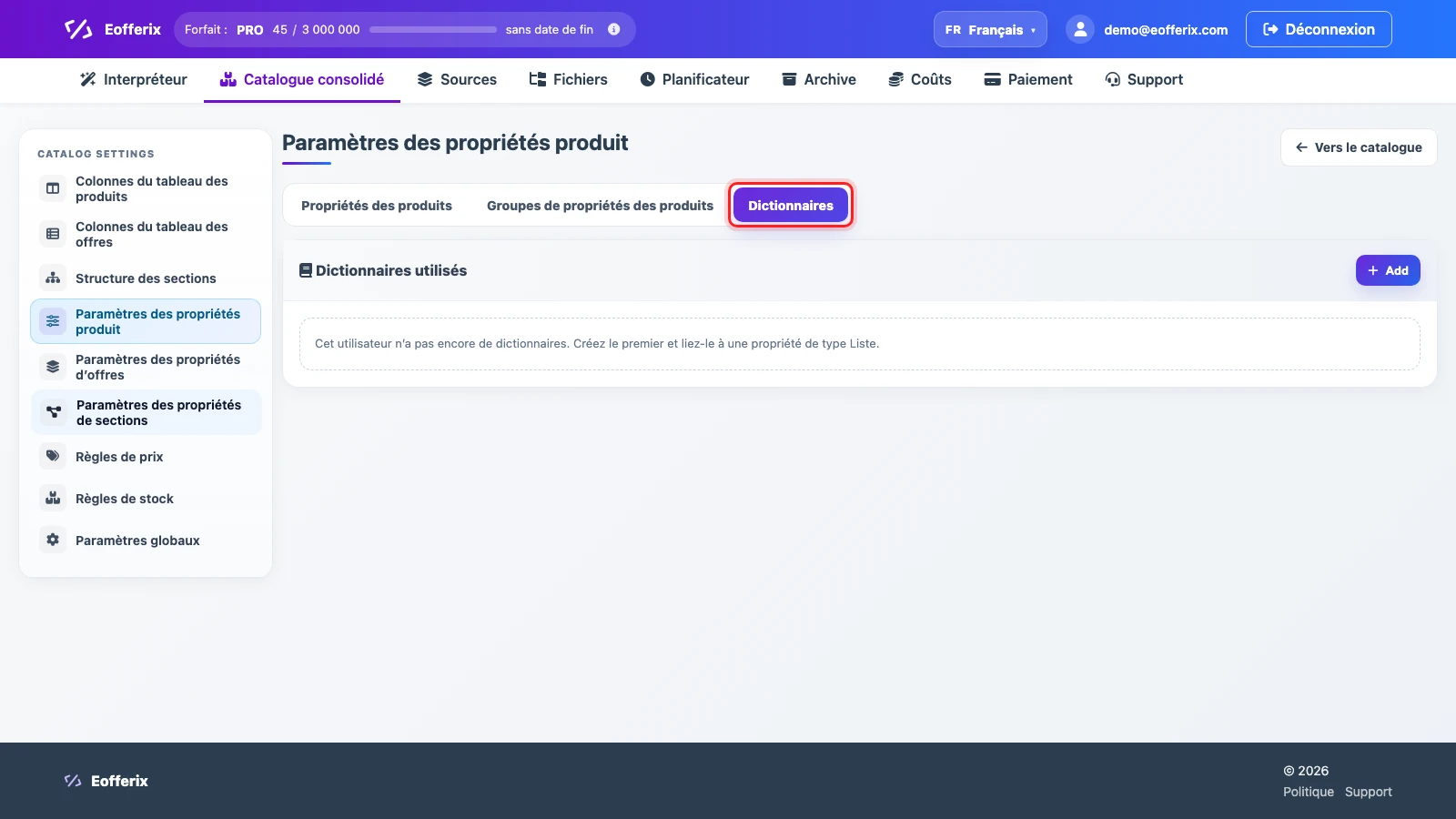Click the user avatar icon

1080,29
